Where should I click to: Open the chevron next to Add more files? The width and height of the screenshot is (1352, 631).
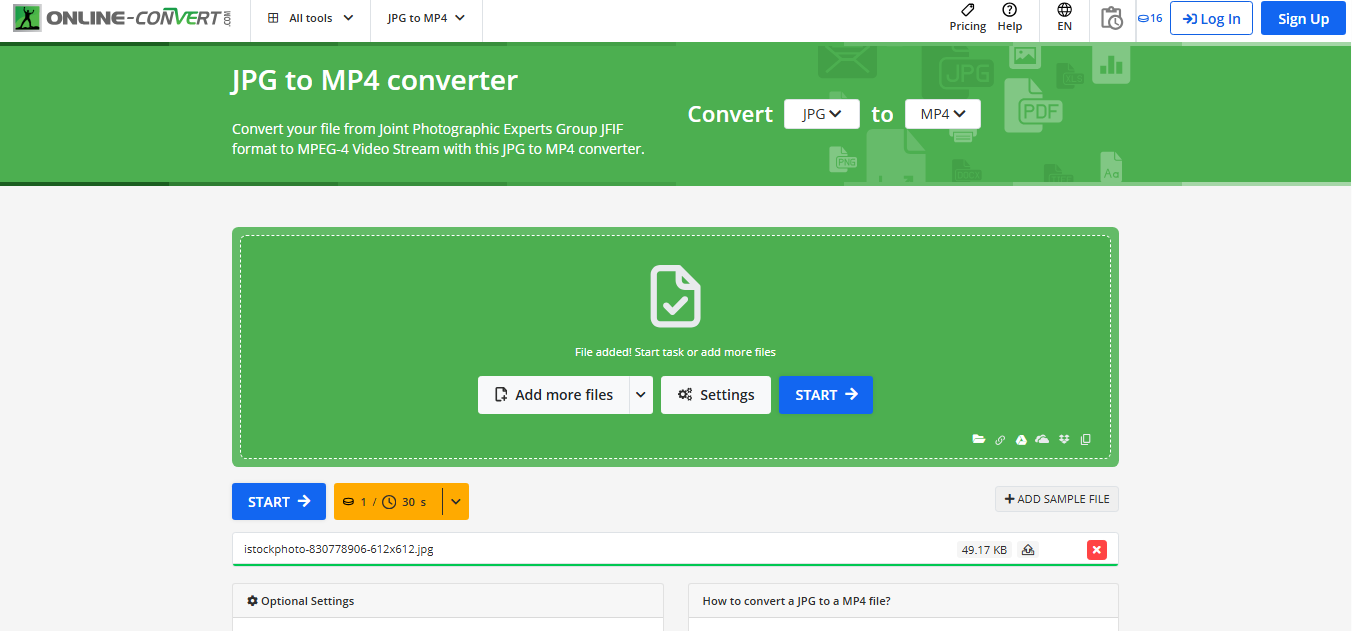(642, 394)
